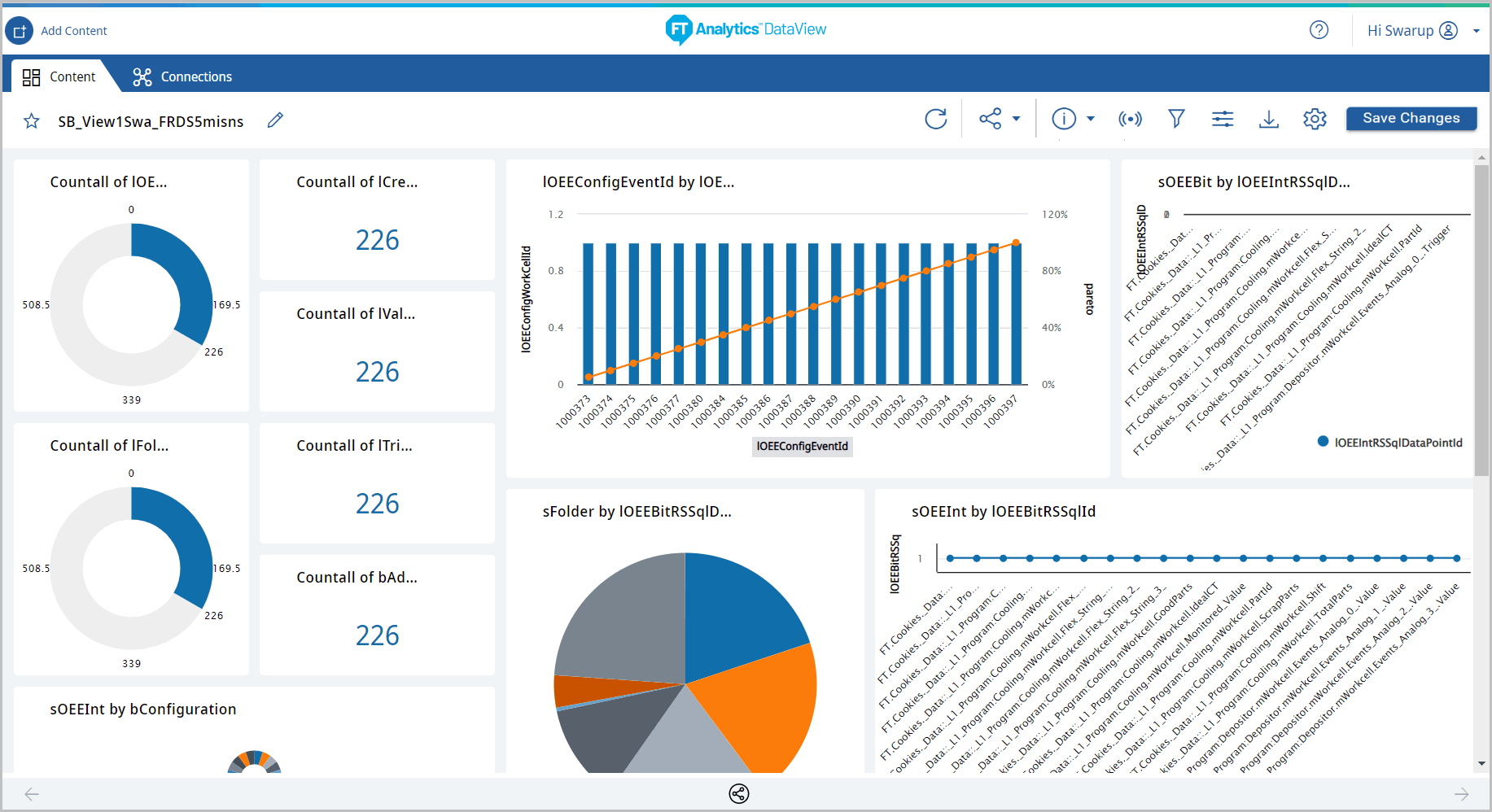Image resolution: width=1492 pixels, height=812 pixels.
Task: Expand the info dropdown arrow
Action: tap(1091, 119)
